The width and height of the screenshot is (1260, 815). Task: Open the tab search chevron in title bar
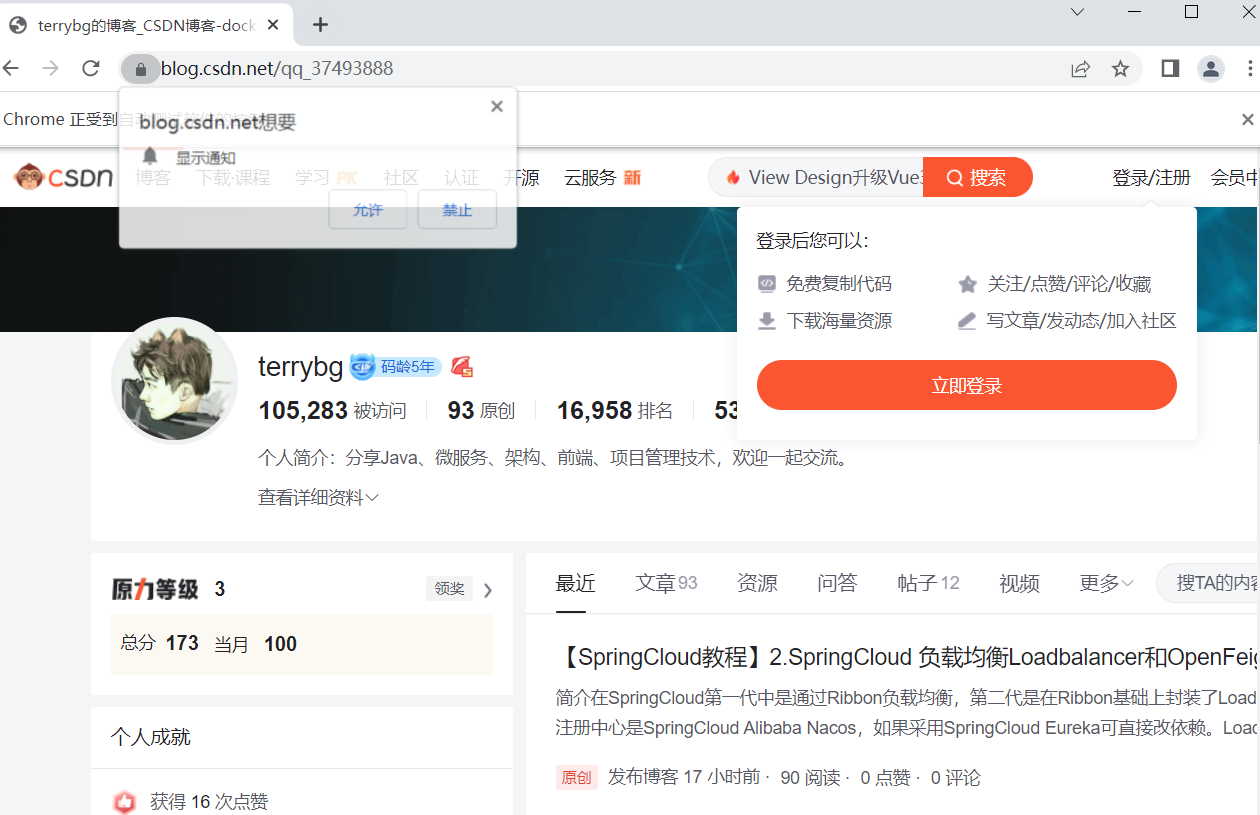[x=1077, y=12]
